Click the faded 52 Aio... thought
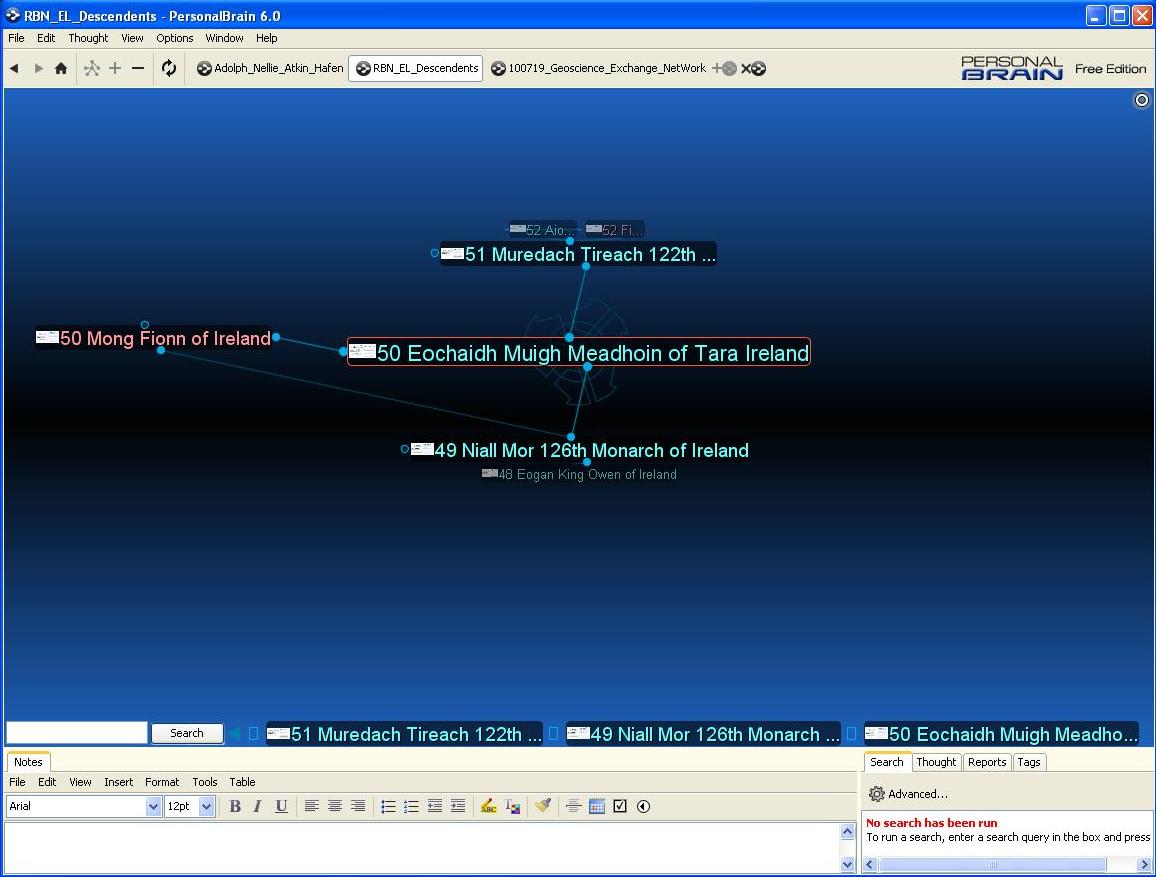 pos(542,230)
